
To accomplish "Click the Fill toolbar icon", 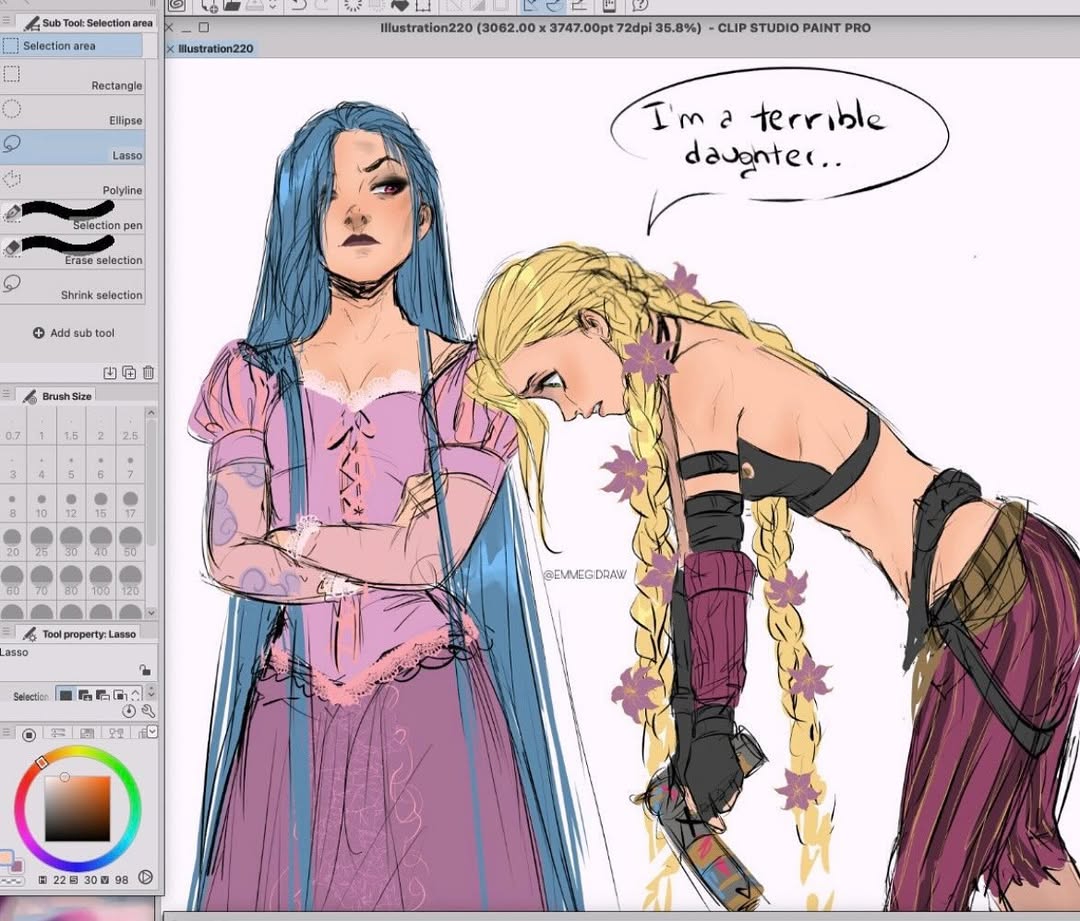I will (399, 6).
